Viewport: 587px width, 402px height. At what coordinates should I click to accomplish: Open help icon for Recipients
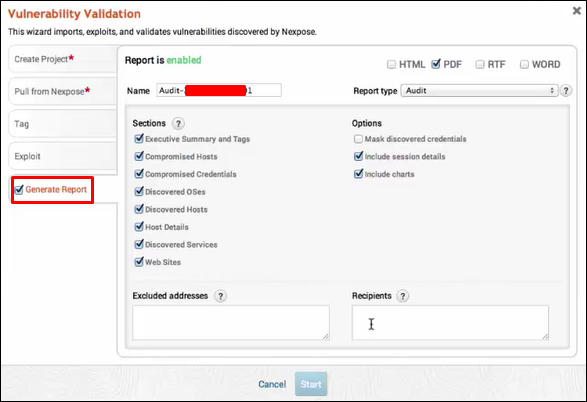pyautogui.click(x=402, y=296)
